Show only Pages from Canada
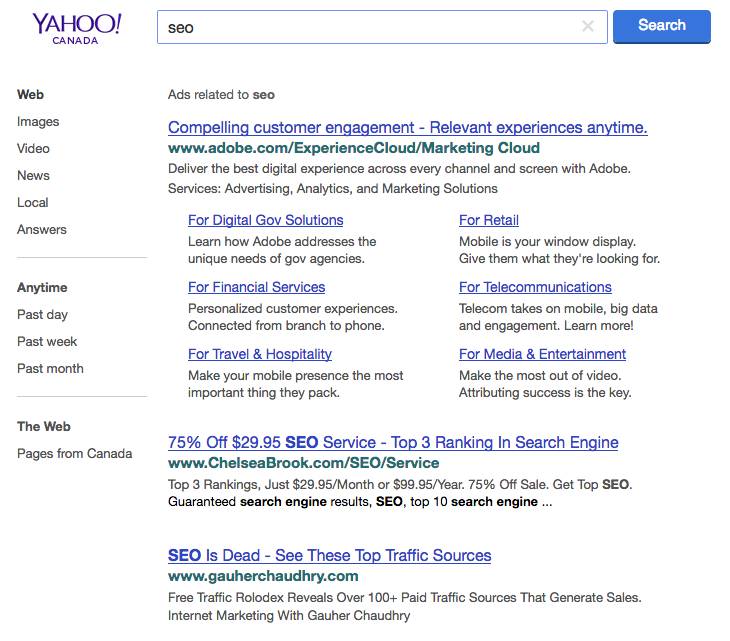The image size is (730, 641). pos(74,454)
